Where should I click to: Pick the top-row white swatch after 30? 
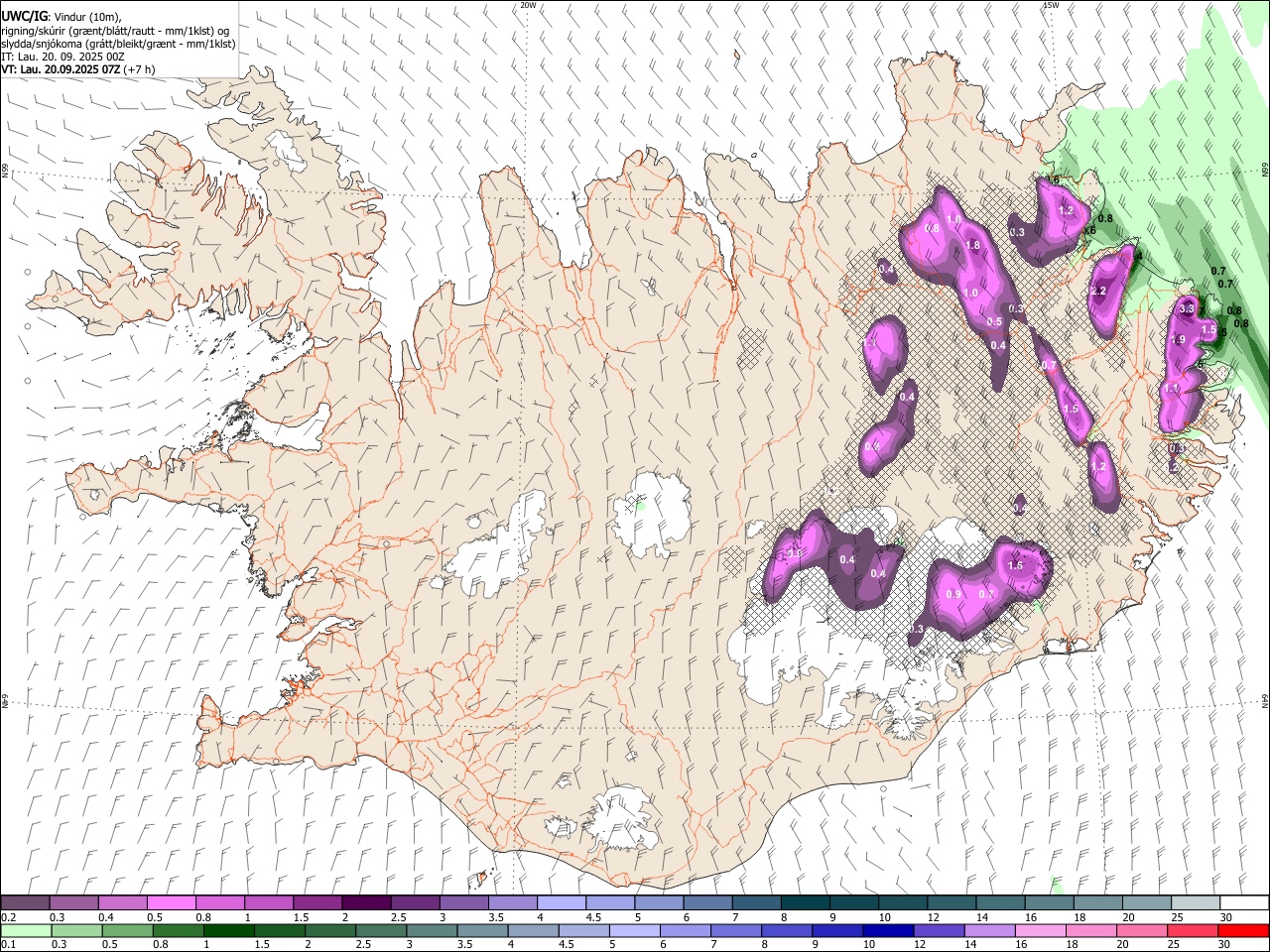(1243, 903)
